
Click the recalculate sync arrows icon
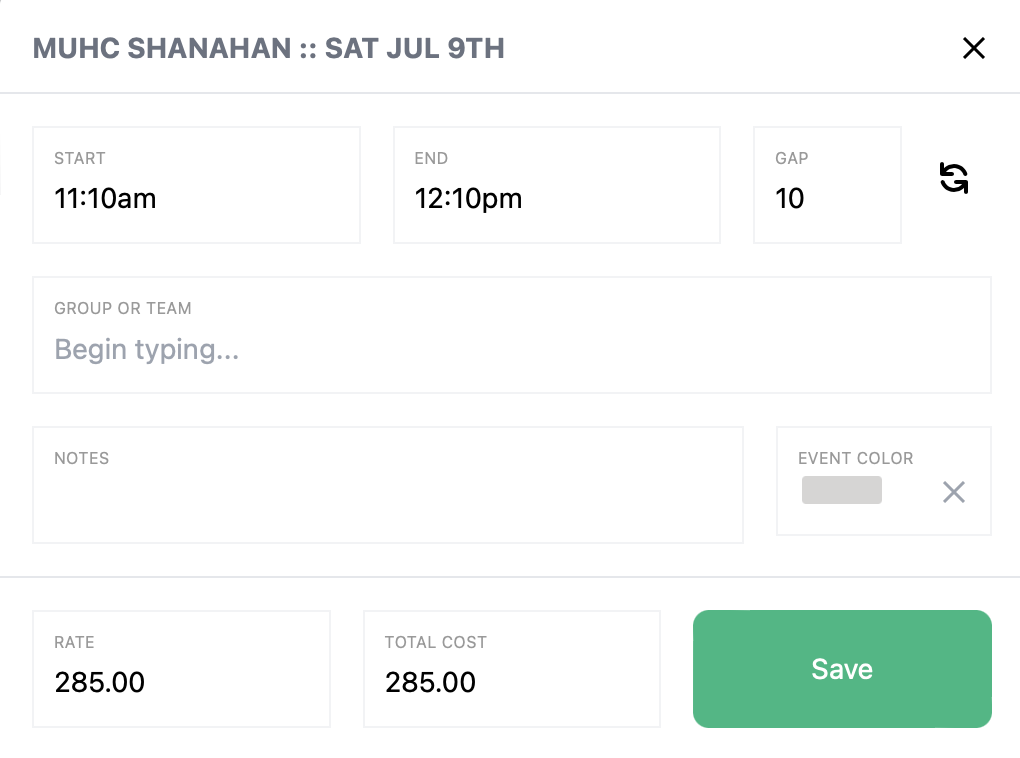point(954,179)
